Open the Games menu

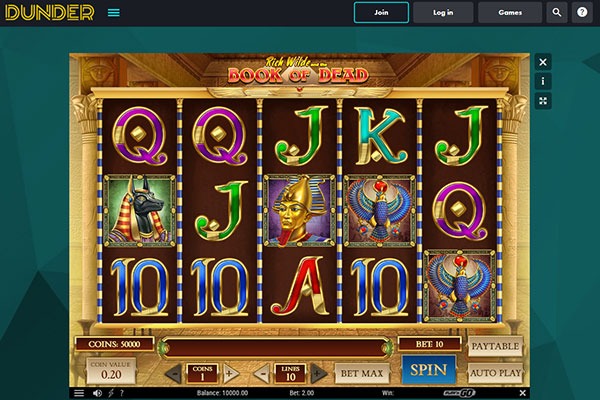coord(510,13)
